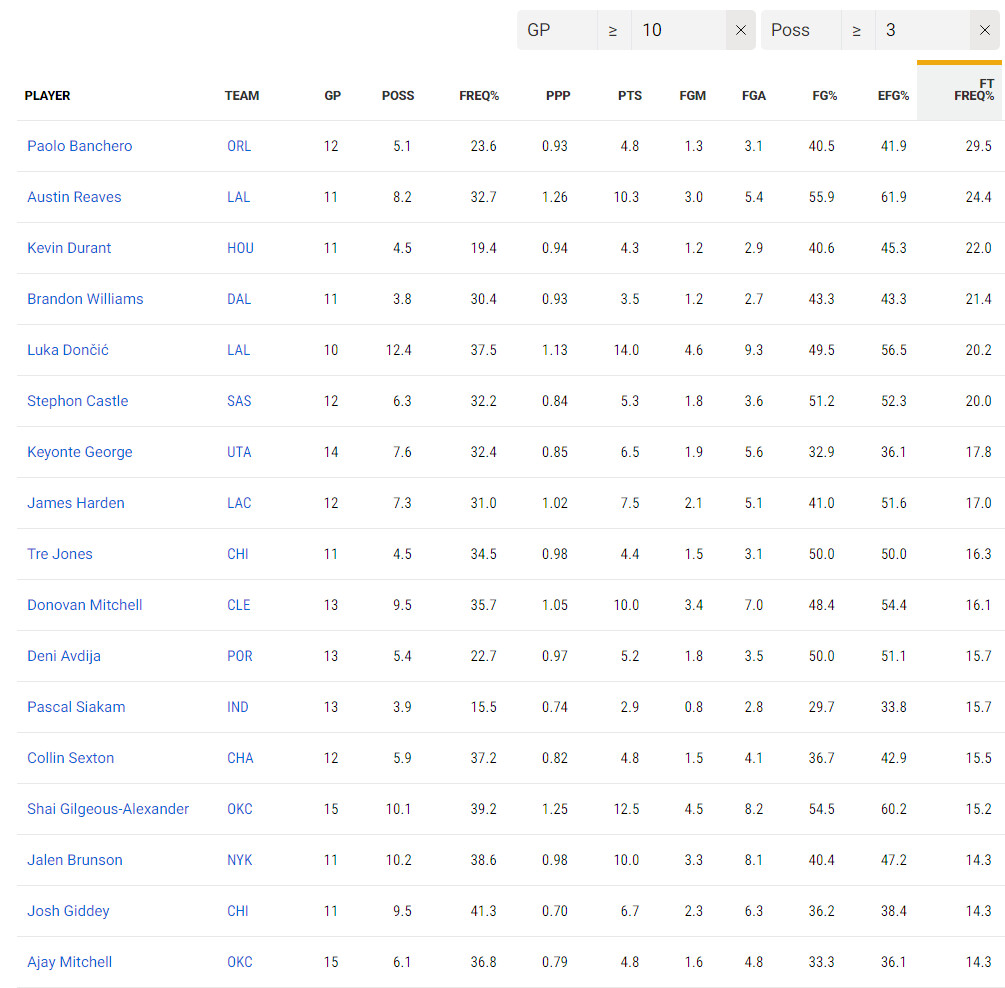The height and width of the screenshot is (988, 1005).
Task: Sort table by GP column header
Action: tap(333, 96)
